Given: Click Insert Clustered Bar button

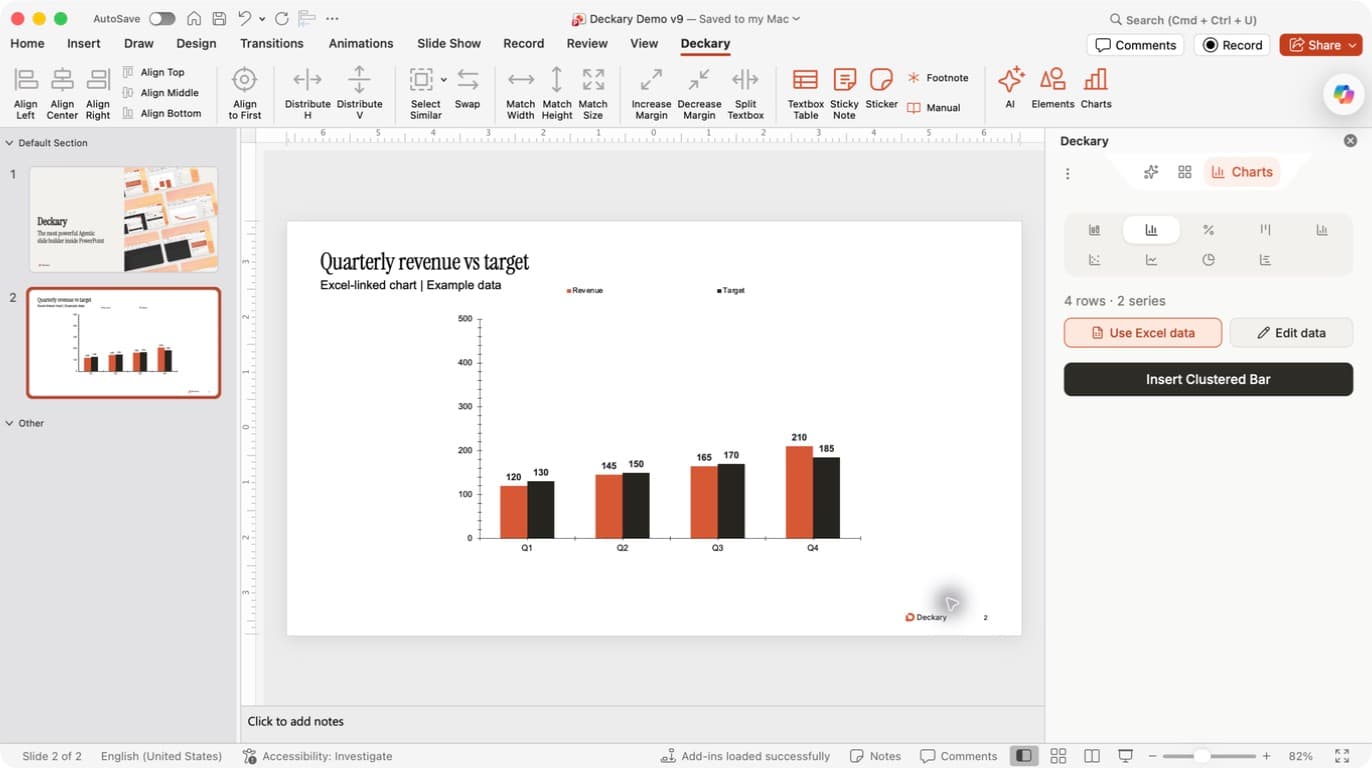Looking at the screenshot, I should [1208, 379].
